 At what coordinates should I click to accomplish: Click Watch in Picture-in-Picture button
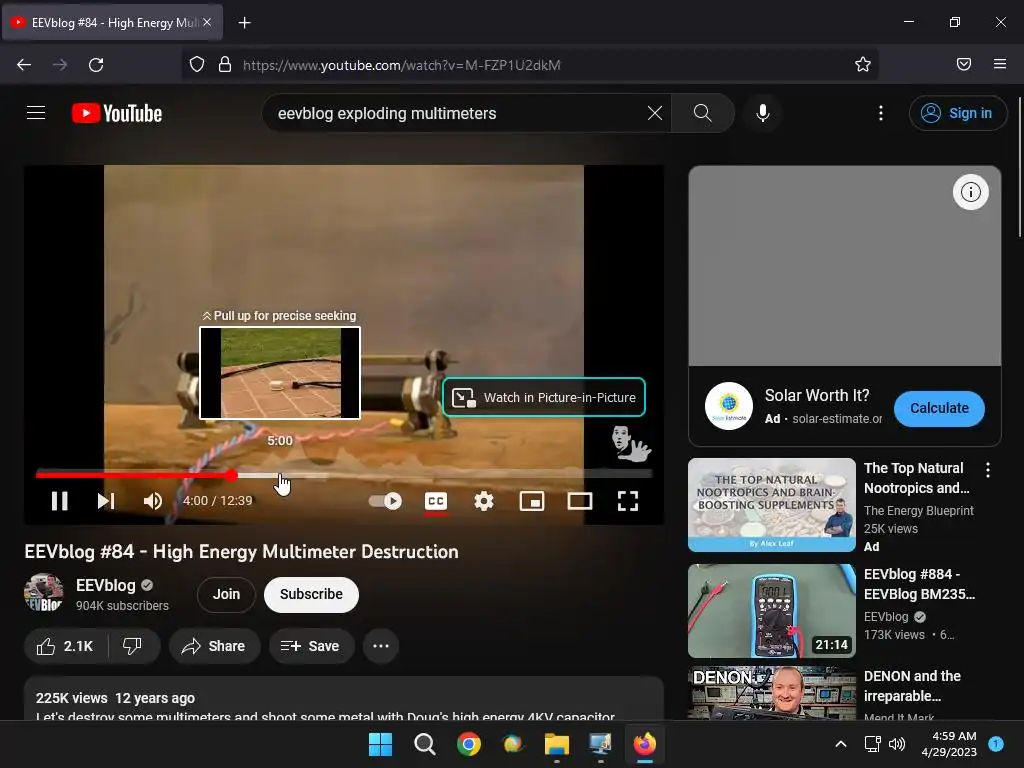point(544,397)
